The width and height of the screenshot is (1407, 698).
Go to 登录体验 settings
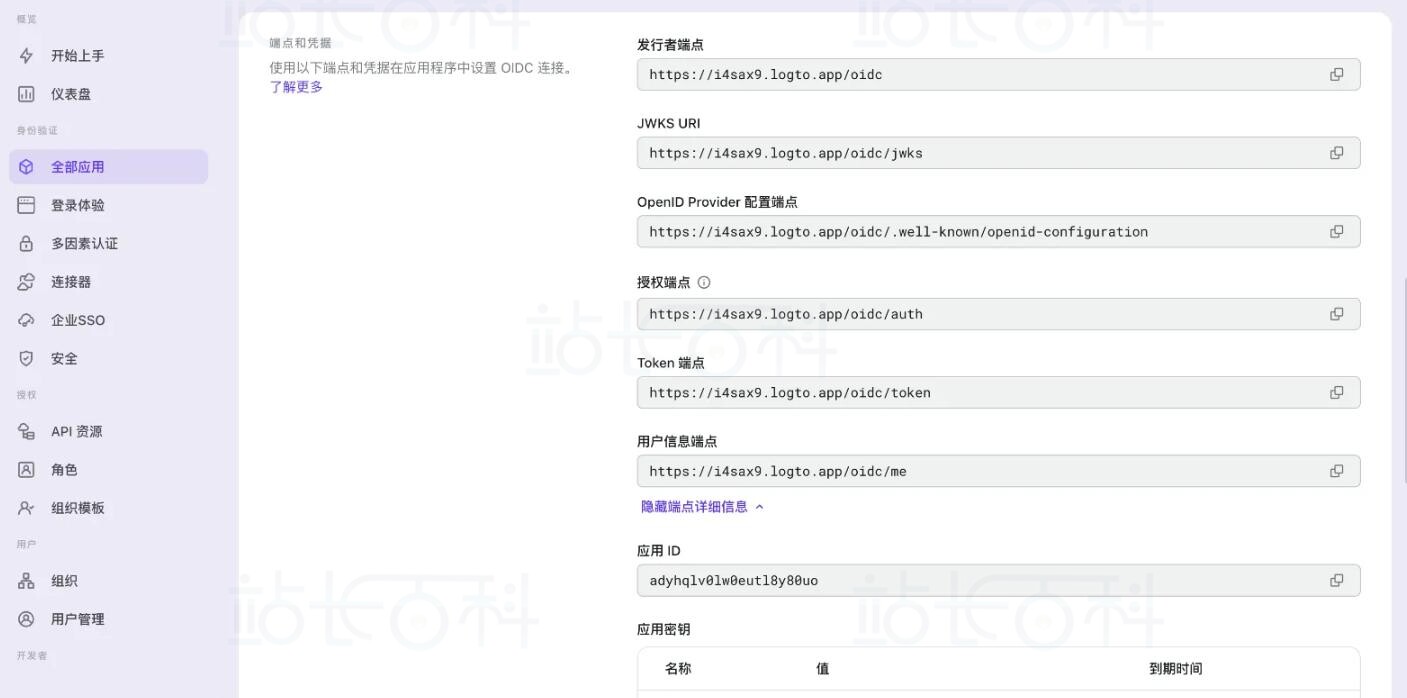coord(108,205)
